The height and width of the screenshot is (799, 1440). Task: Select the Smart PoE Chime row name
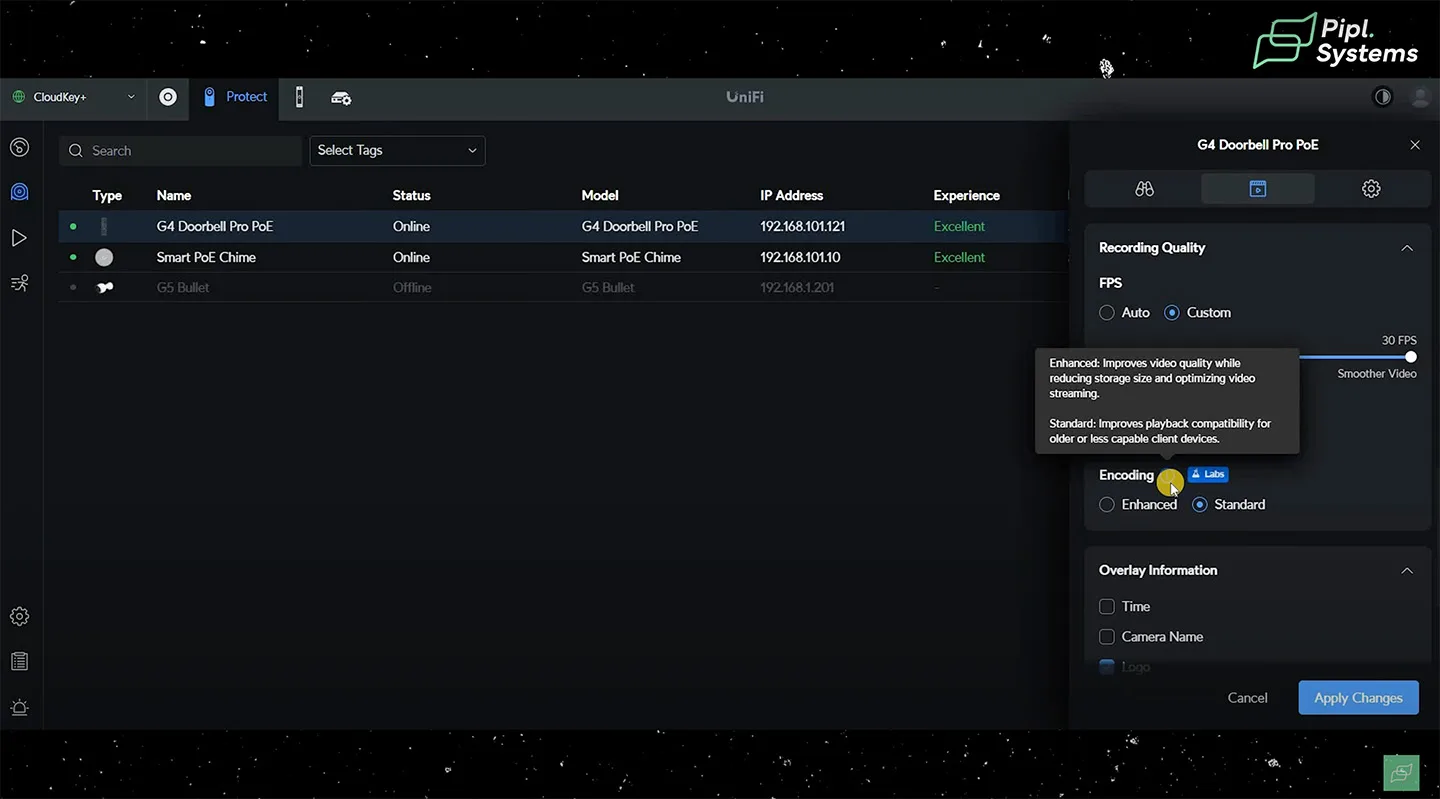(x=206, y=258)
